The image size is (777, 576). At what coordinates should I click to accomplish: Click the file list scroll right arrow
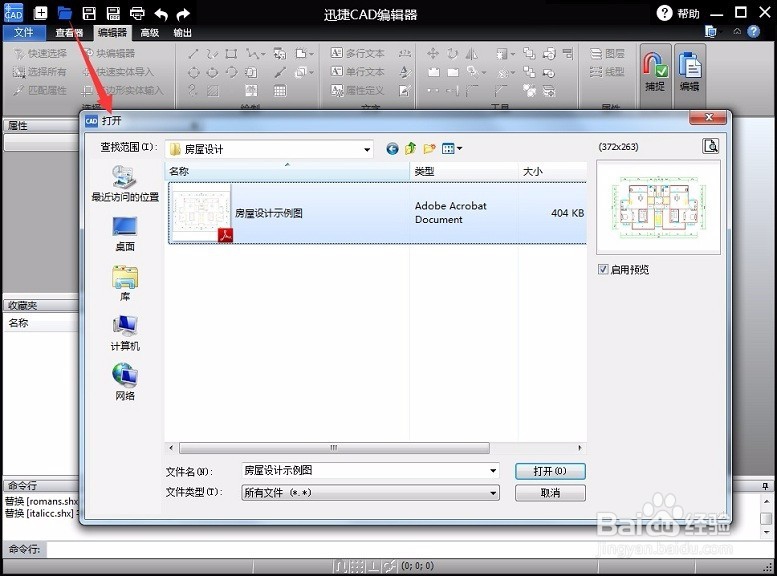click(x=580, y=448)
